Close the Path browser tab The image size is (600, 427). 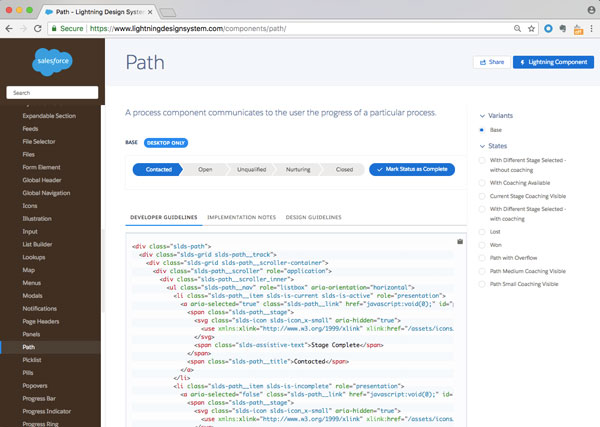point(150,12)
